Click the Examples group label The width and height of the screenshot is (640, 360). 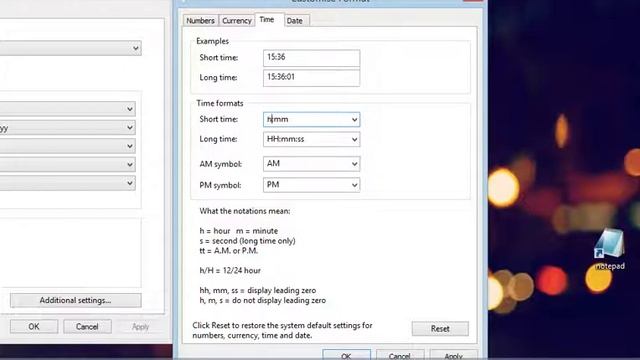212,41
